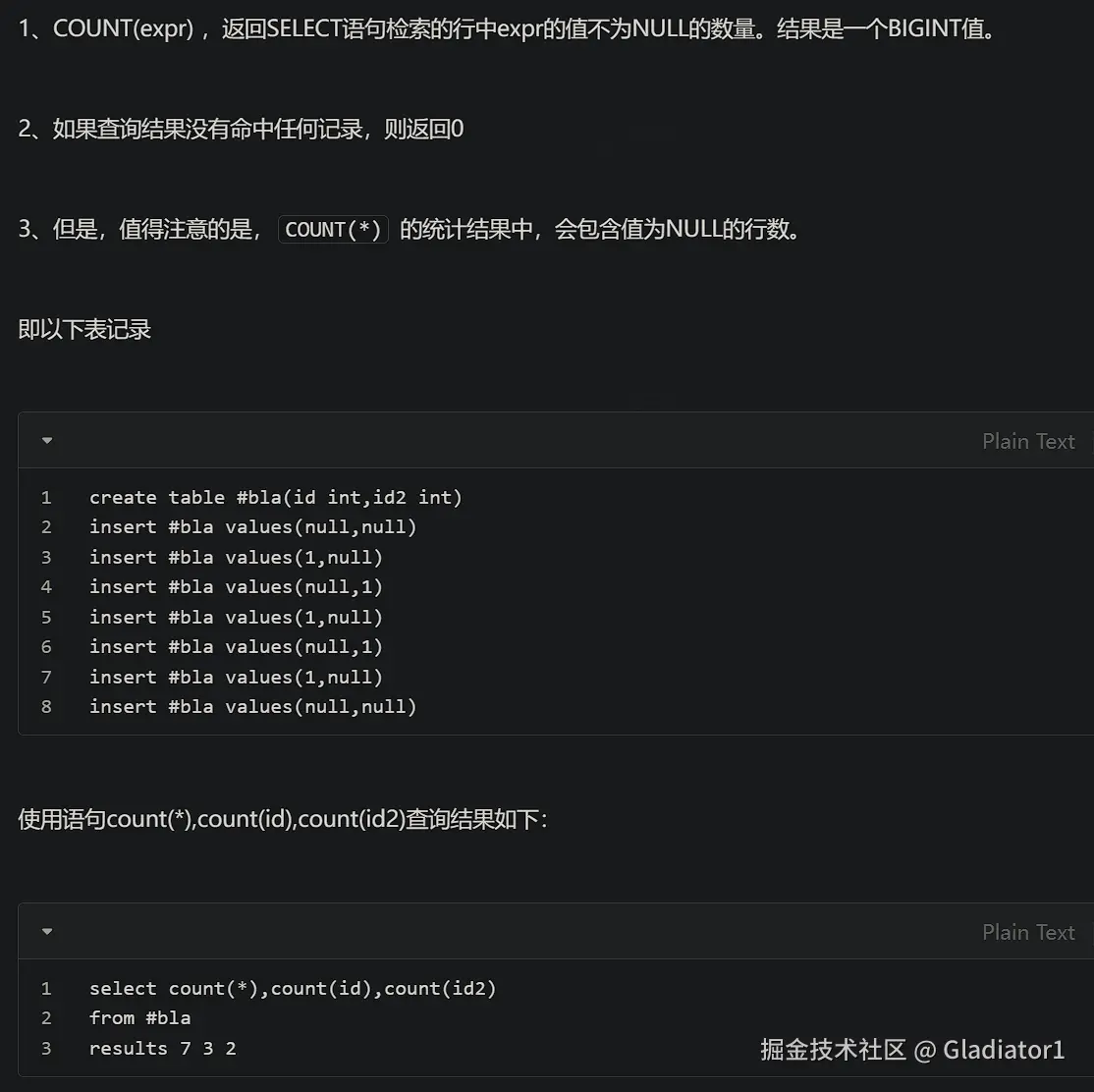Collapse the select count code block
Viewport: 1094px width, 1092px height.
pyautogui.click(x=47, y=931)
